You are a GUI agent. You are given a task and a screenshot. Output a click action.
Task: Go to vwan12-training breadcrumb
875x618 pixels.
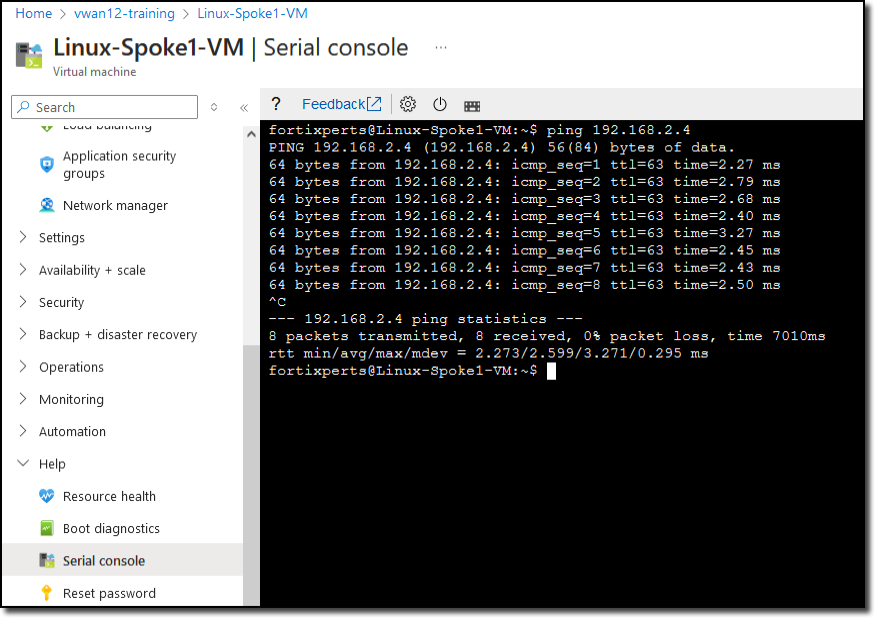point(124,13)
